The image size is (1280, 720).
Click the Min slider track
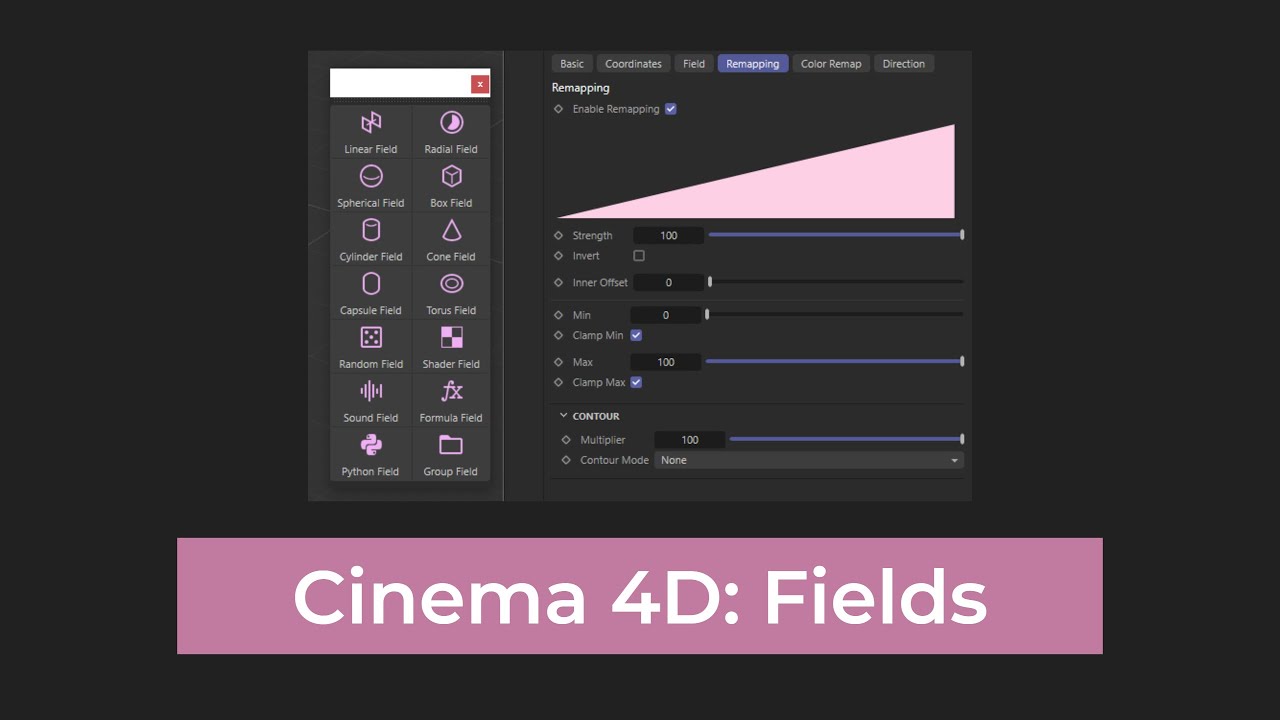point(834,314)
